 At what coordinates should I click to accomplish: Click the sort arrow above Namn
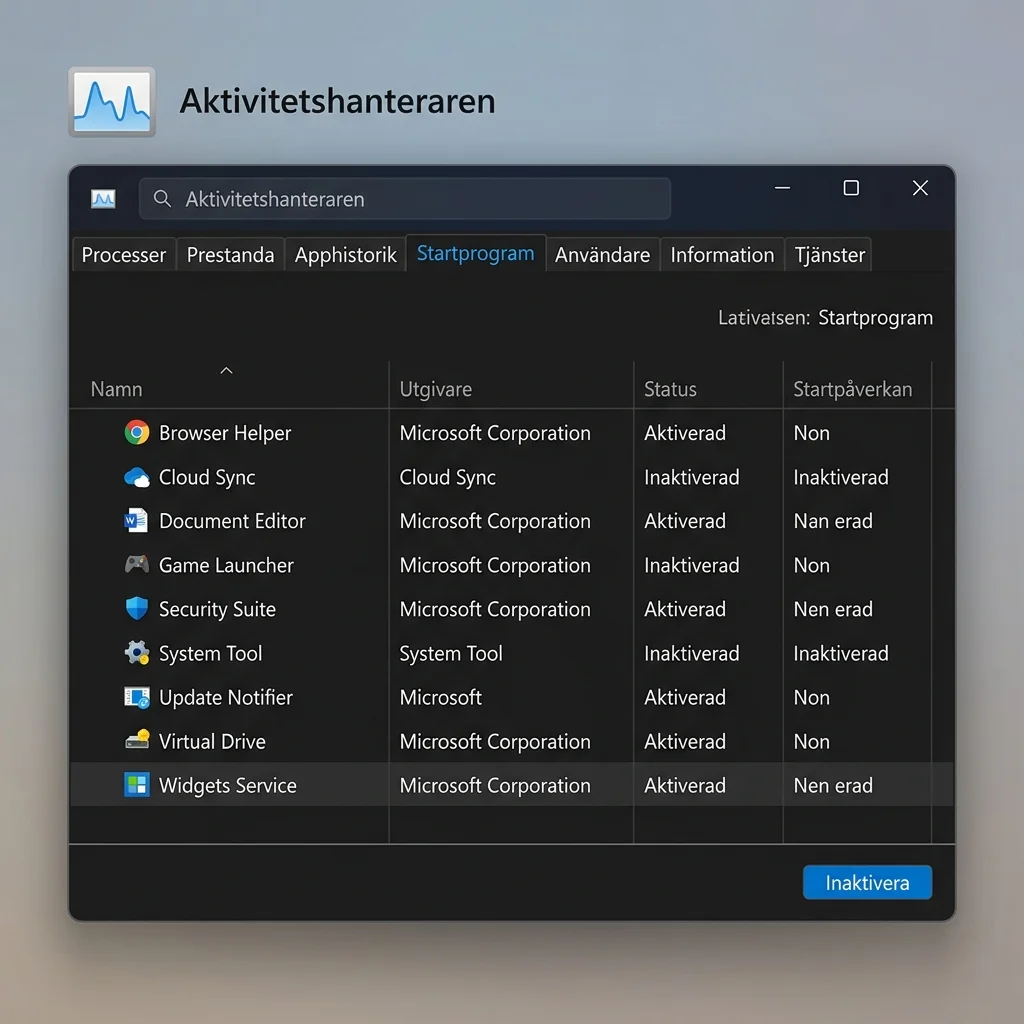click(x=226, y=370)
